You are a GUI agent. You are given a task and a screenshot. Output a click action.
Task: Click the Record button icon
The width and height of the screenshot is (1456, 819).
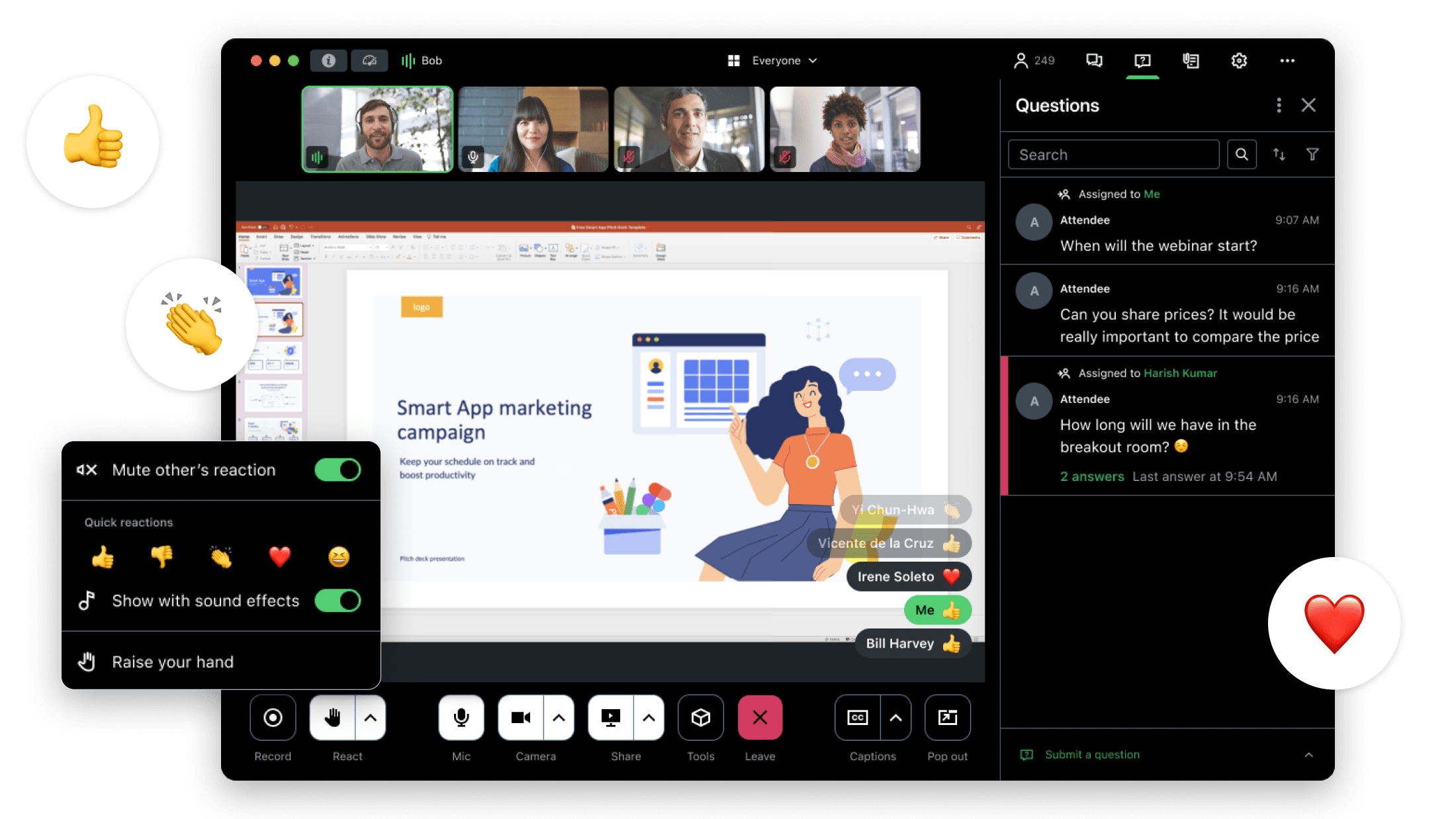tap(273, 718)
